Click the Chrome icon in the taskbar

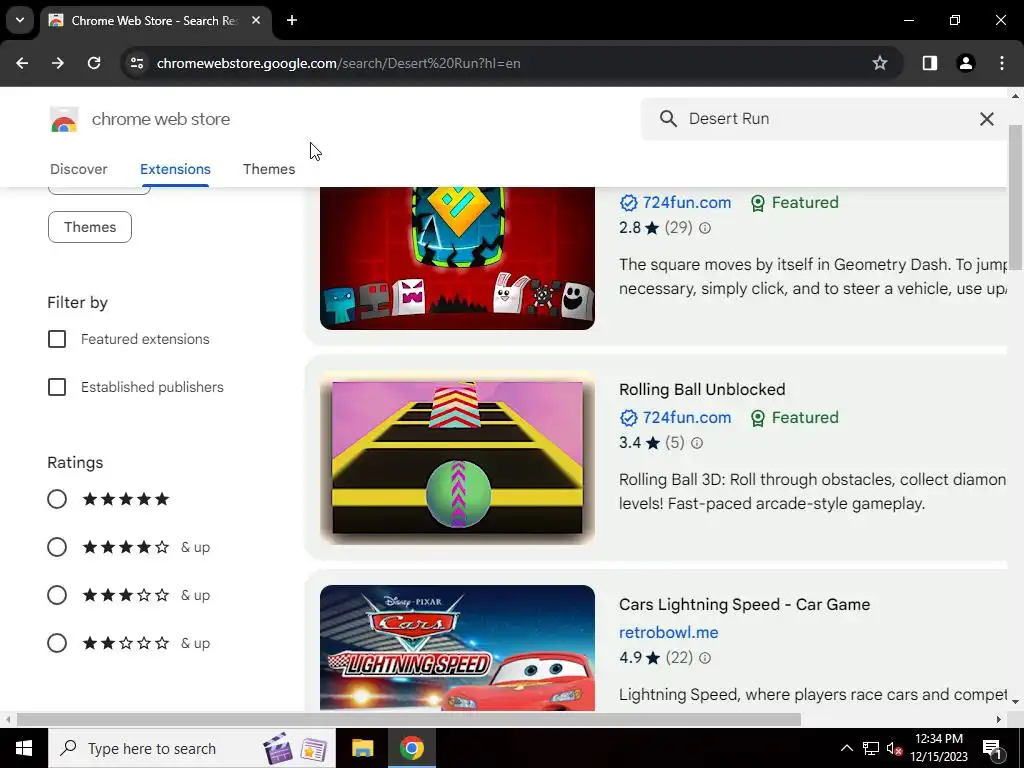(x=411, y=748)
